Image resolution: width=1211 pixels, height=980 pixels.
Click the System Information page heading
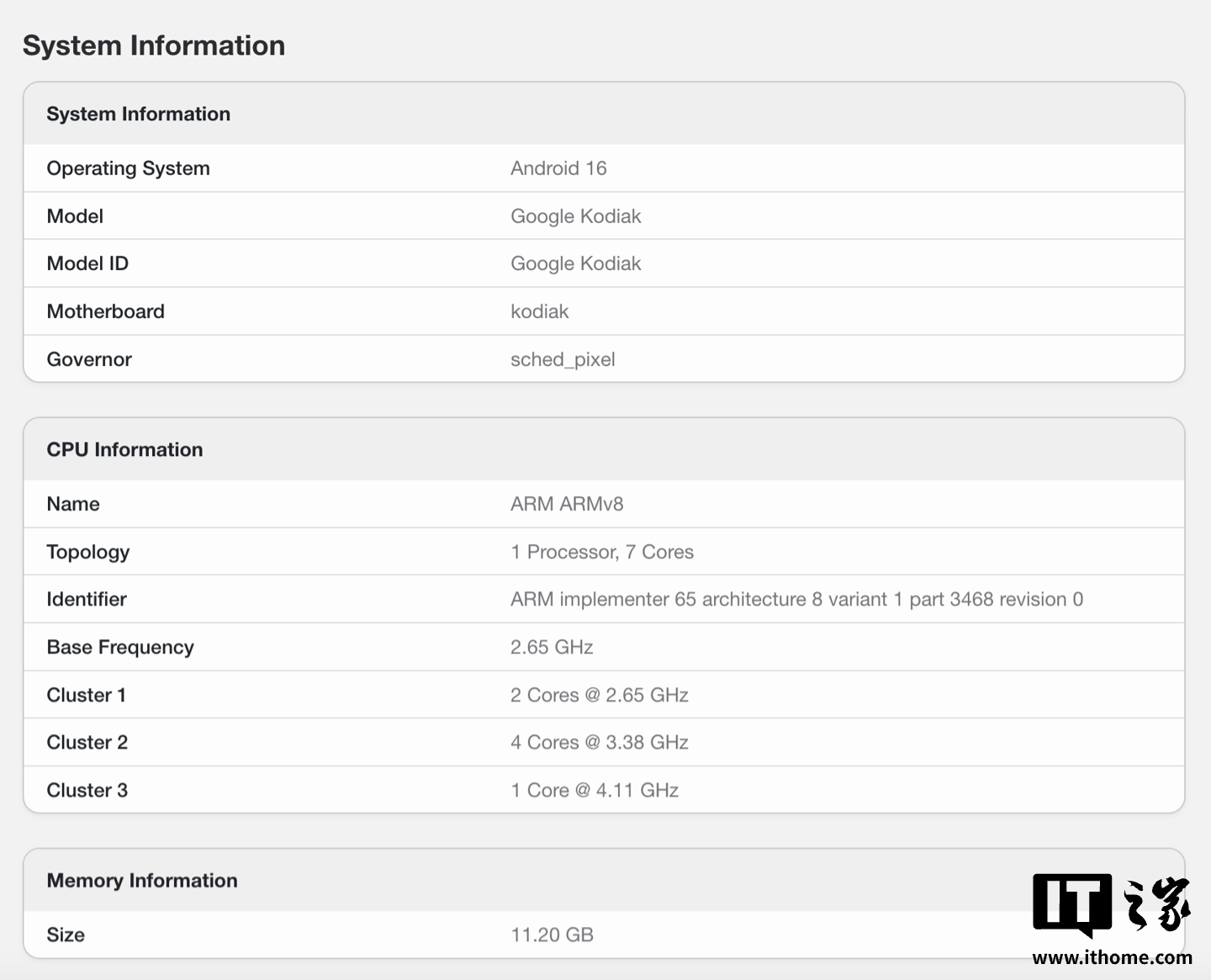tap(154, 45)
